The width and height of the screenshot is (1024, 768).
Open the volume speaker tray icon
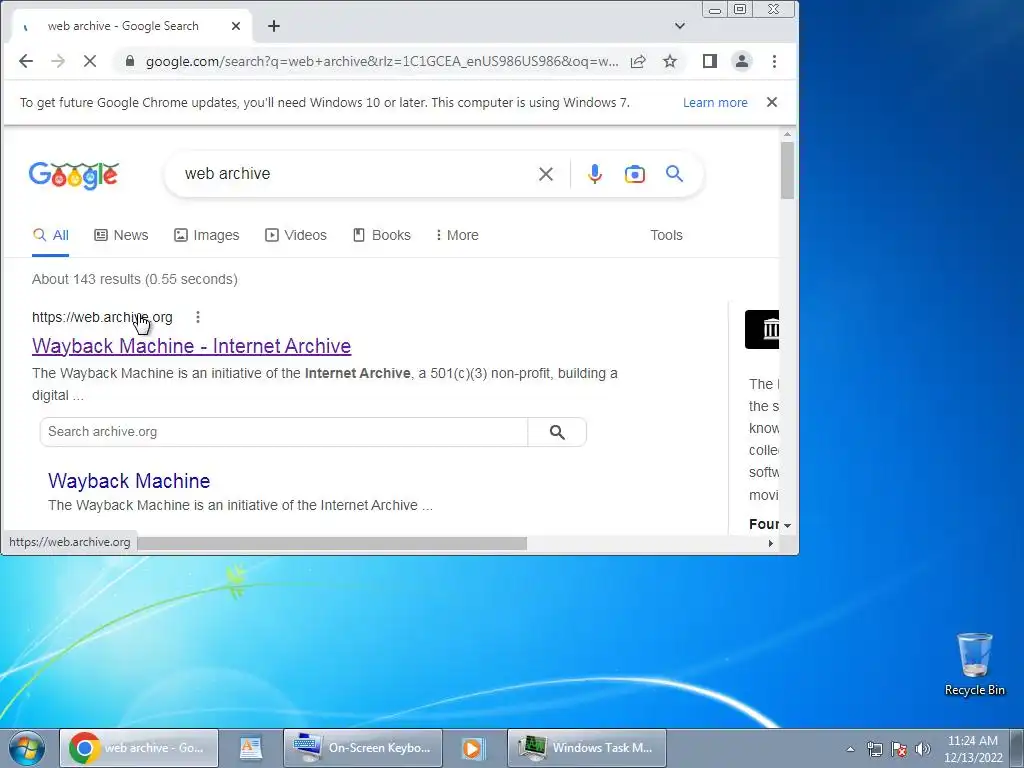coord(923,749)
